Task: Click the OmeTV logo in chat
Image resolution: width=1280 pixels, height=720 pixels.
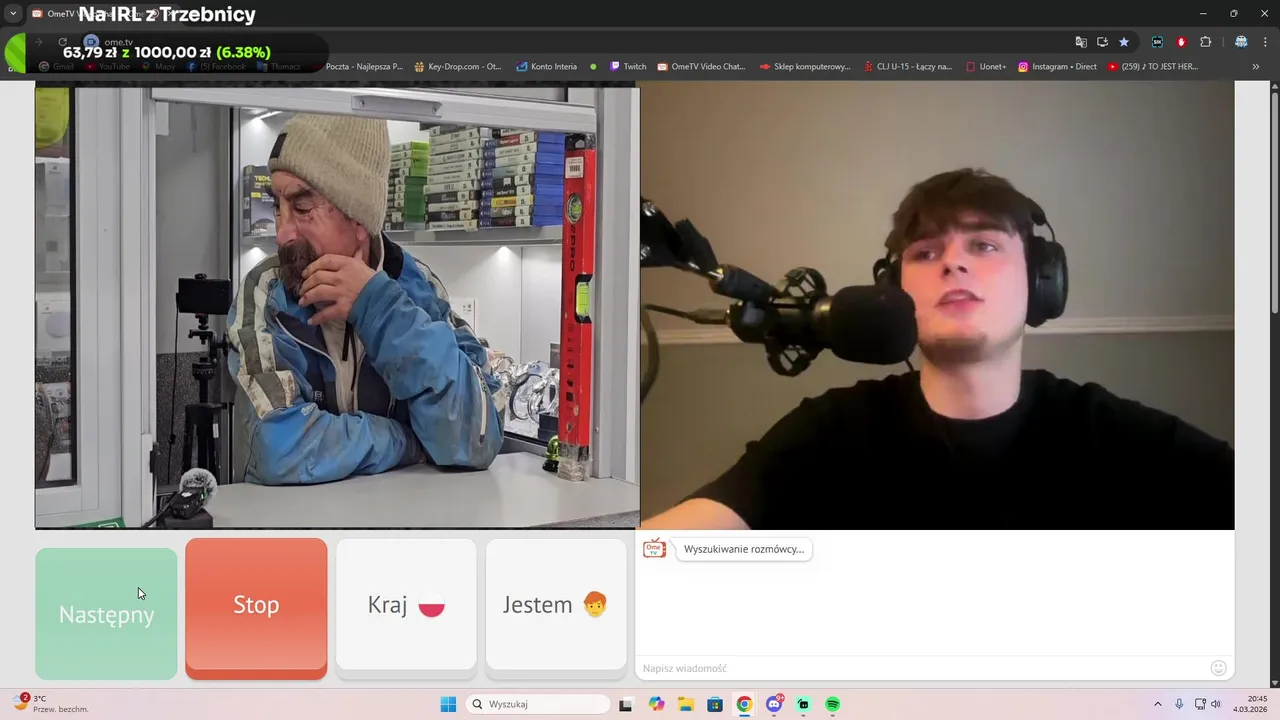Action: click(x=655, y=548)
